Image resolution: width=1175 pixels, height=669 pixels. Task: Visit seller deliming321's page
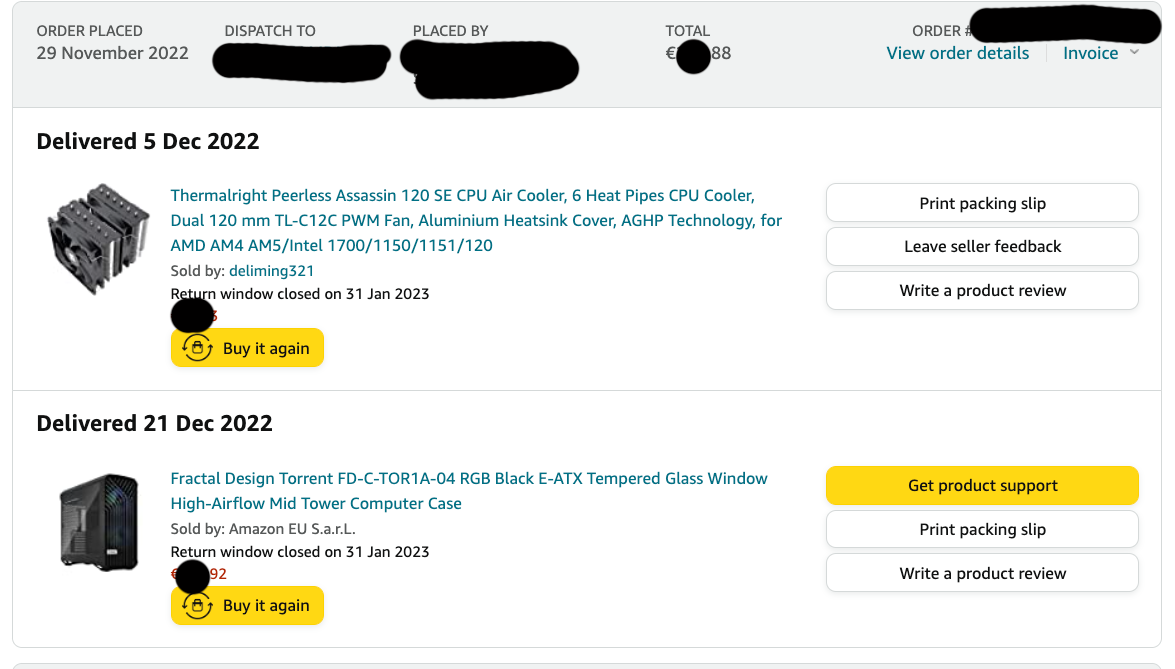pyautogui.click(x=272, y=270)
